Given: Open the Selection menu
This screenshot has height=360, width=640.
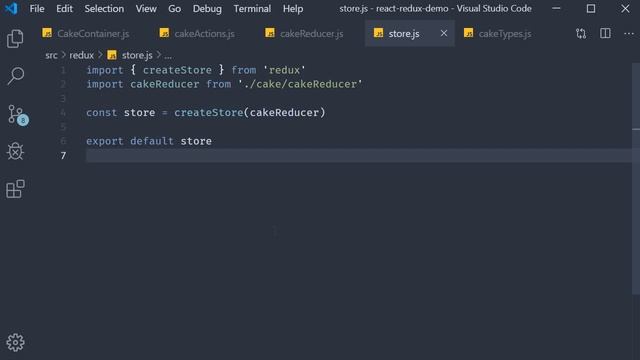Looking at the screenshot, I should coord(104,9).
